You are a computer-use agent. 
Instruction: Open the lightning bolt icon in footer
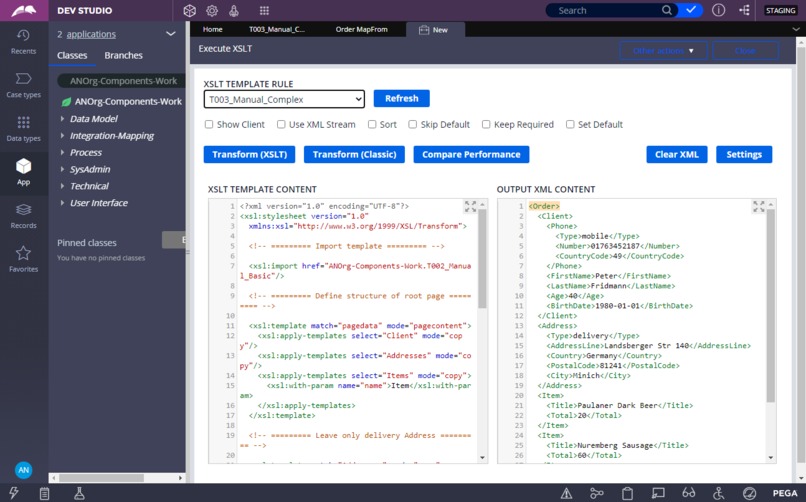tap(14, 493)
